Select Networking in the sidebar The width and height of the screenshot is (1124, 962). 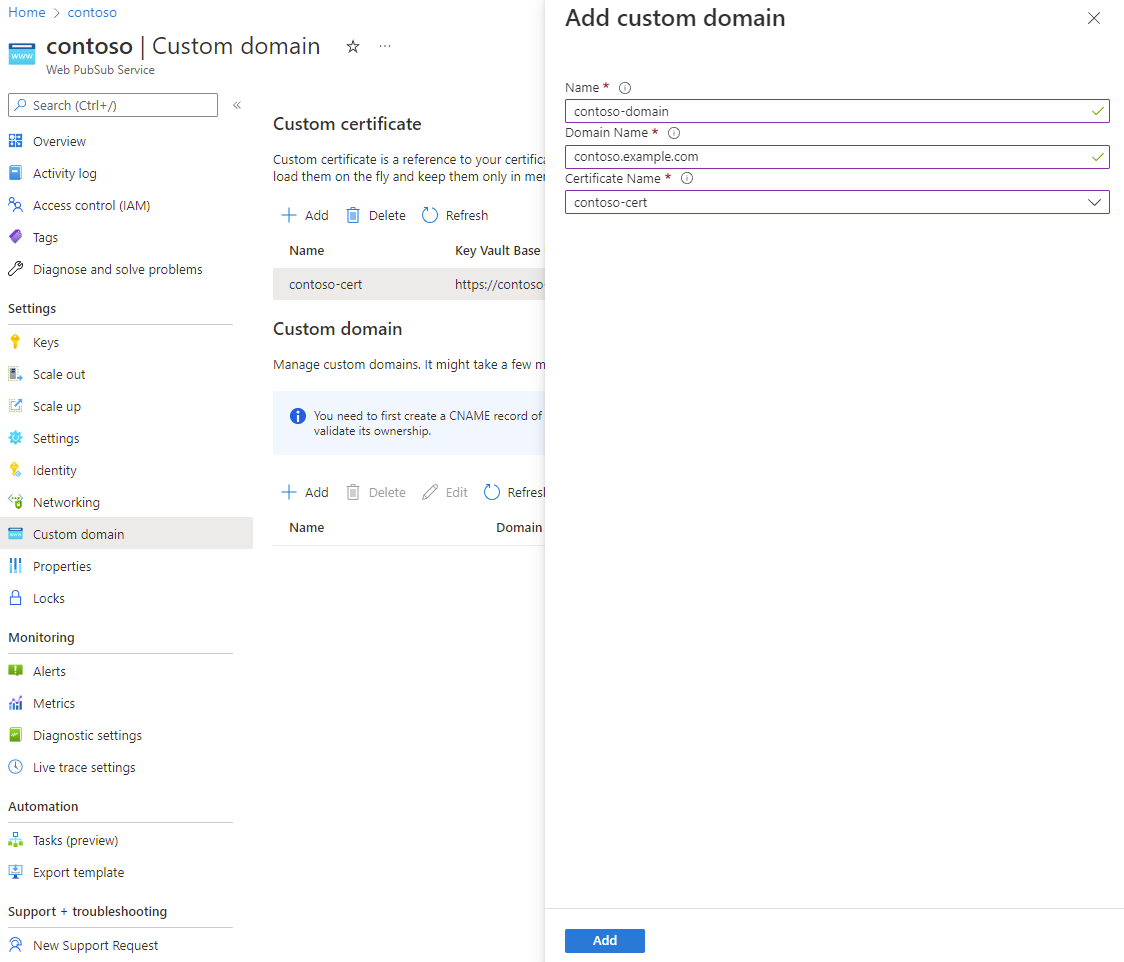pyautogui.click(x=66, y=502)
